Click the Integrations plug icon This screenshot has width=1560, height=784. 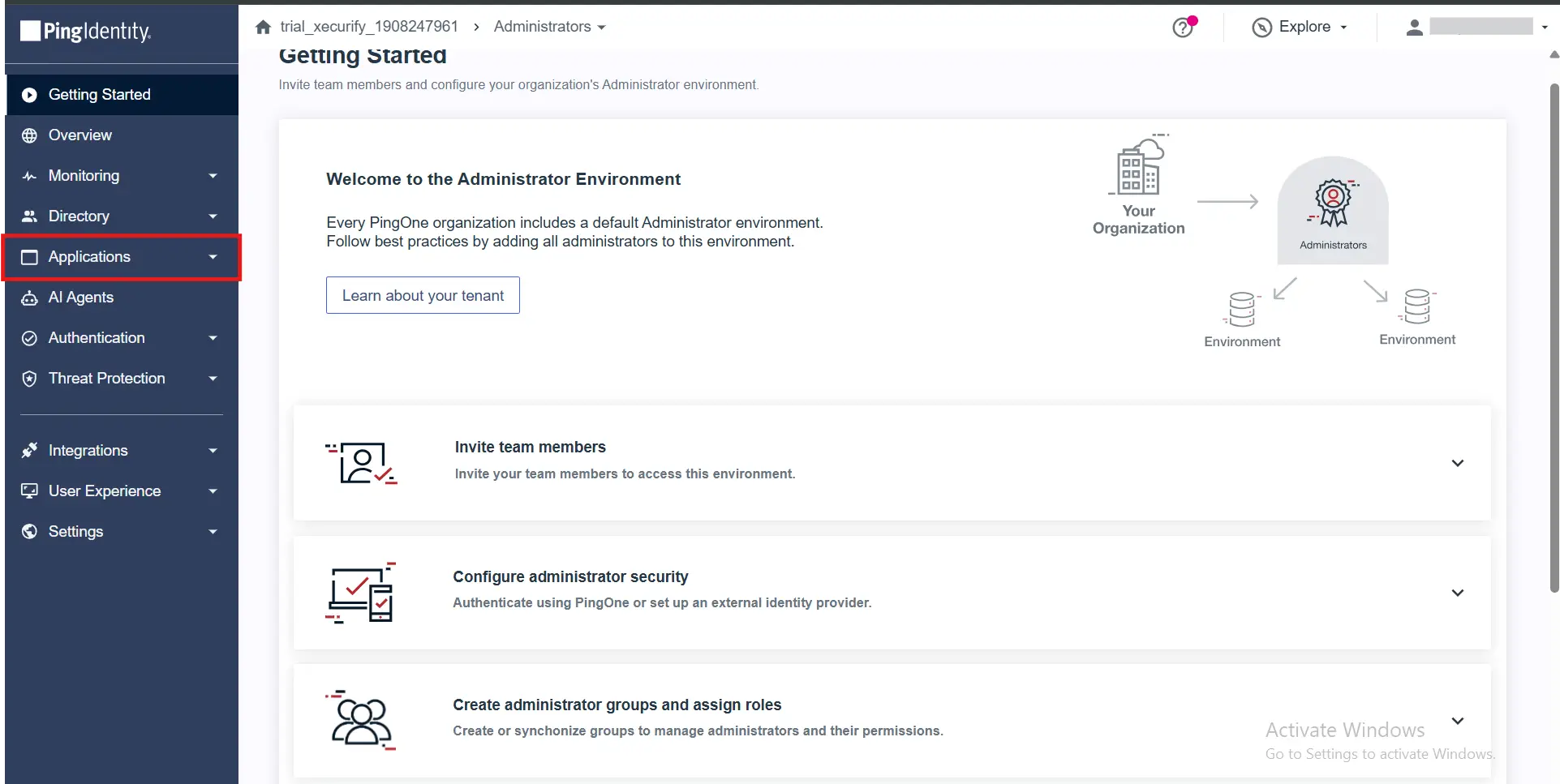click(x=29, y=450)
